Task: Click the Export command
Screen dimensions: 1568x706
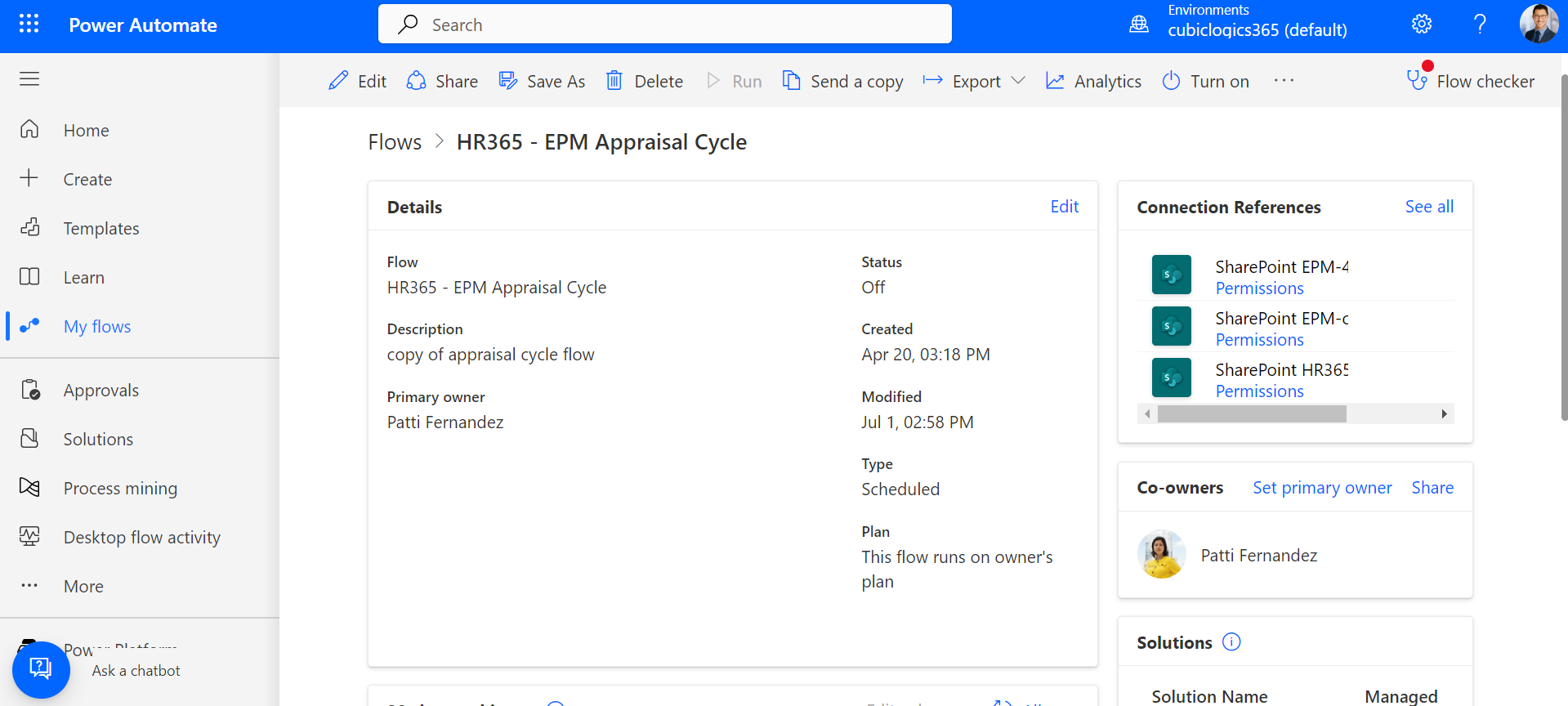Action: [963, 81]
